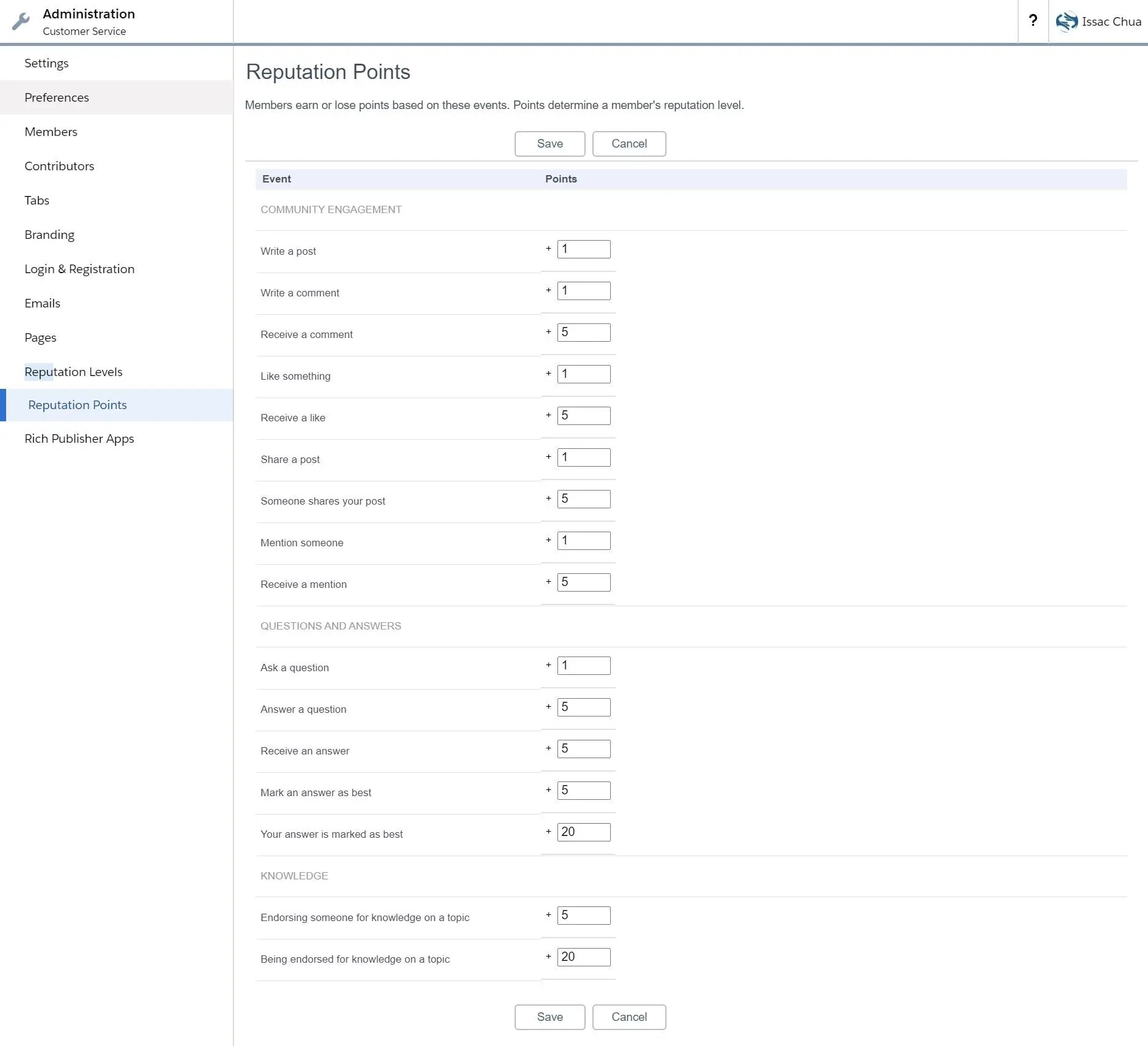Click the 'Ask a question' event label
Viewport: 1148px width, 1046px height.
point(295,668)
